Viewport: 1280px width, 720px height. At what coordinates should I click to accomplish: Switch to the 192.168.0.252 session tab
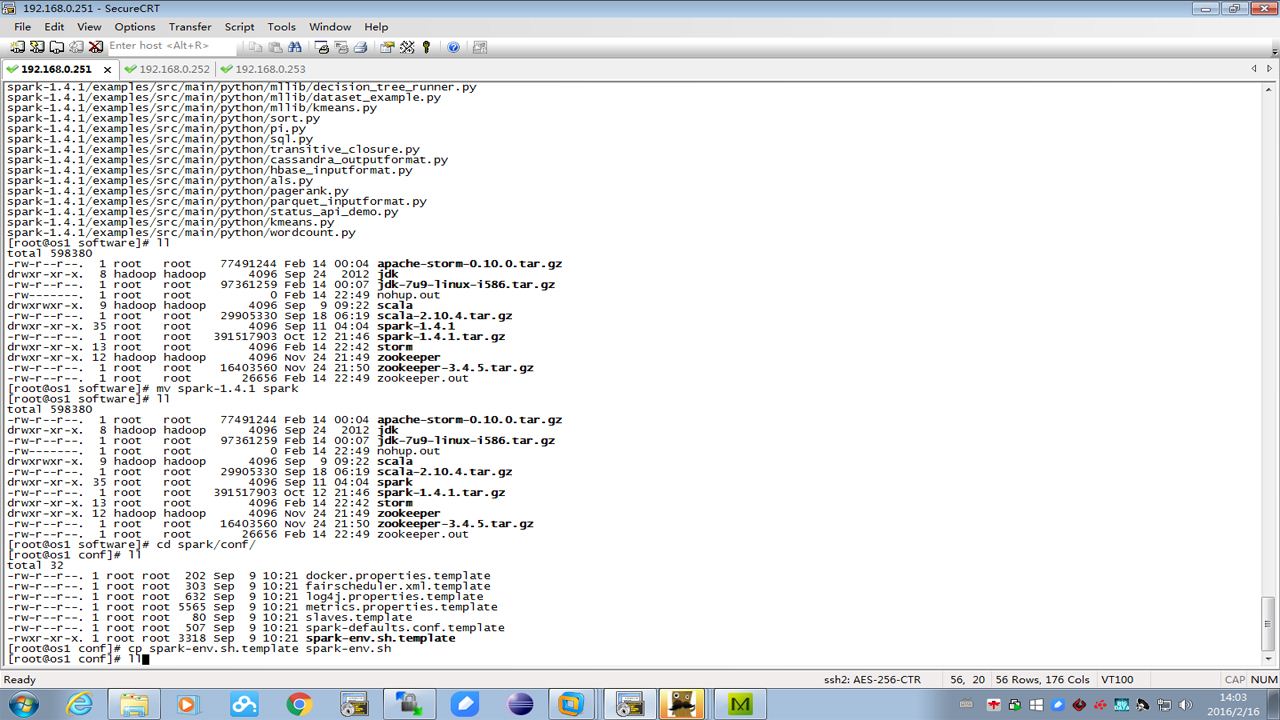166,69
